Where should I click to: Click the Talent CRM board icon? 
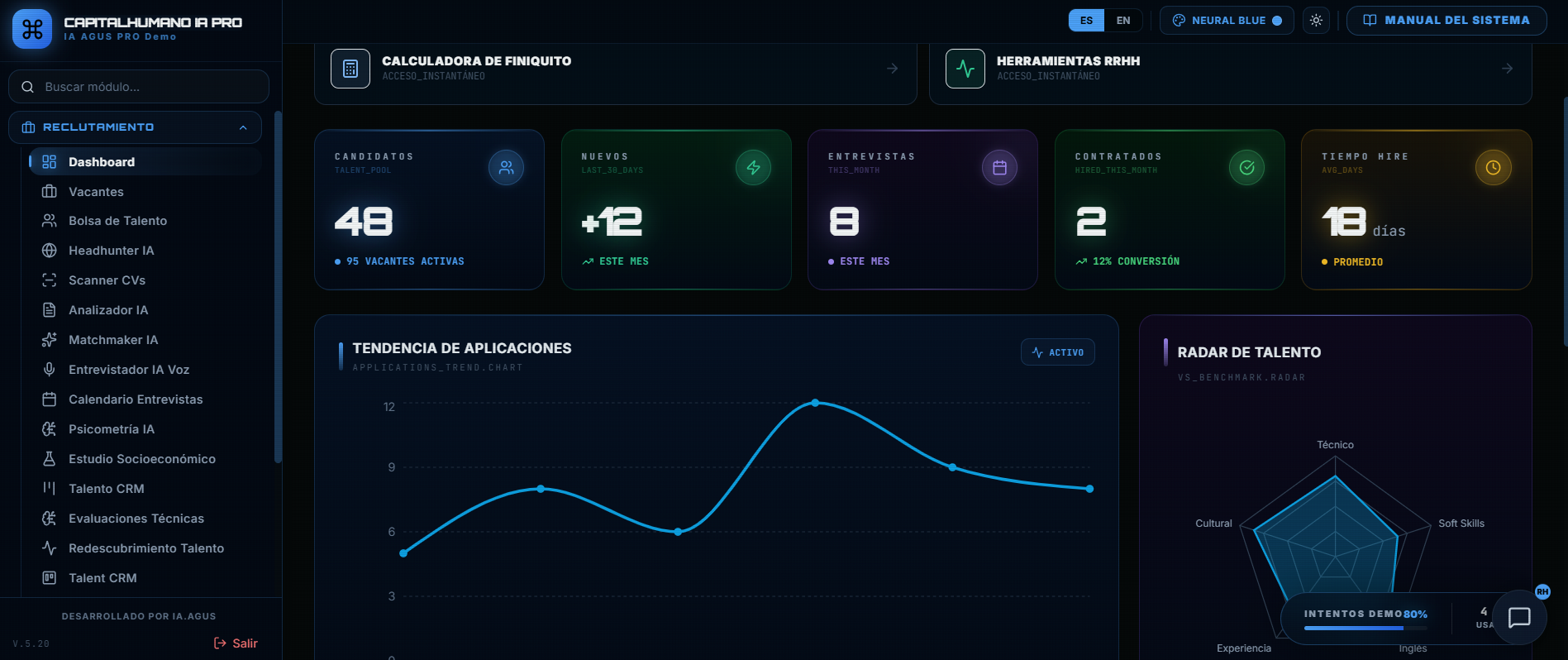click(50, 578)
